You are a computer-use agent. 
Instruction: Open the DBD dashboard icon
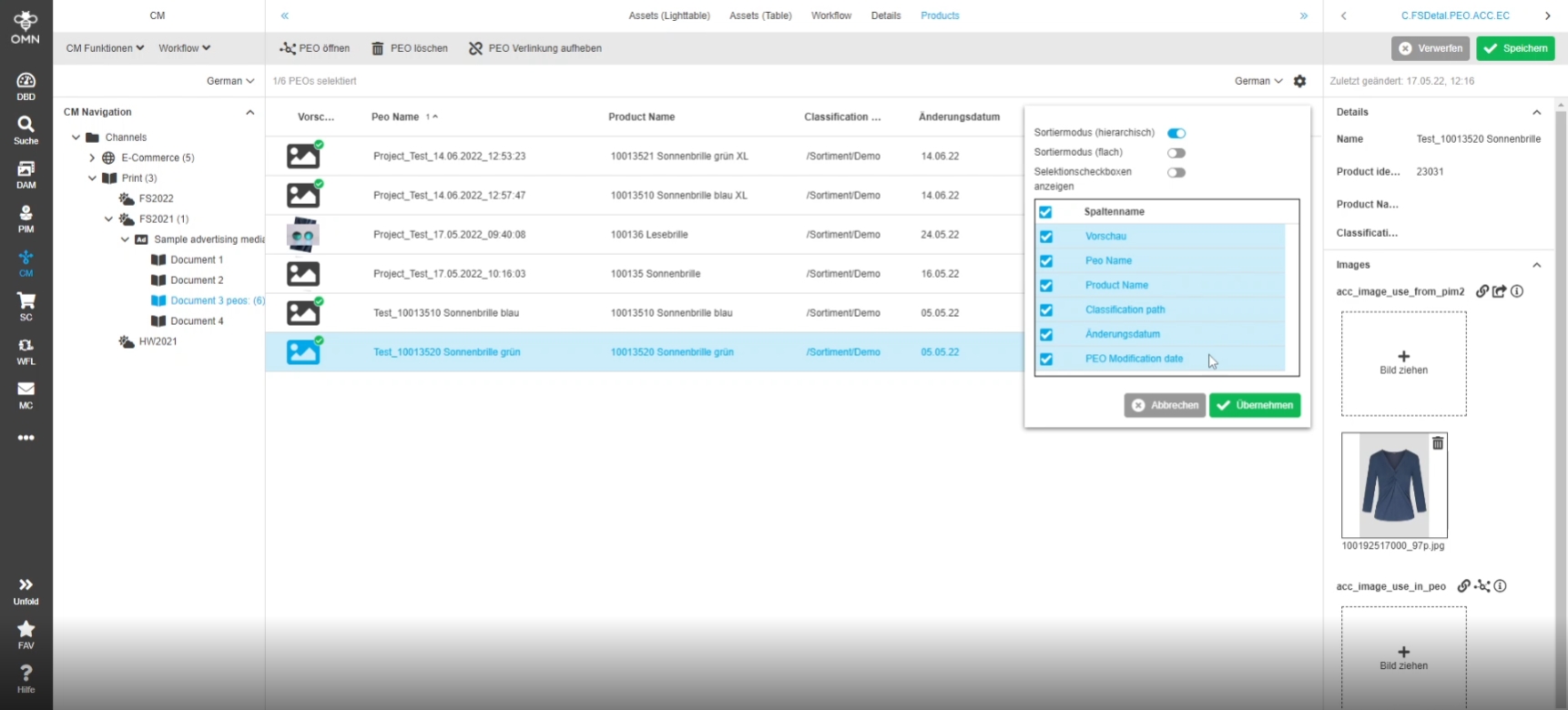tap(25, 86)
